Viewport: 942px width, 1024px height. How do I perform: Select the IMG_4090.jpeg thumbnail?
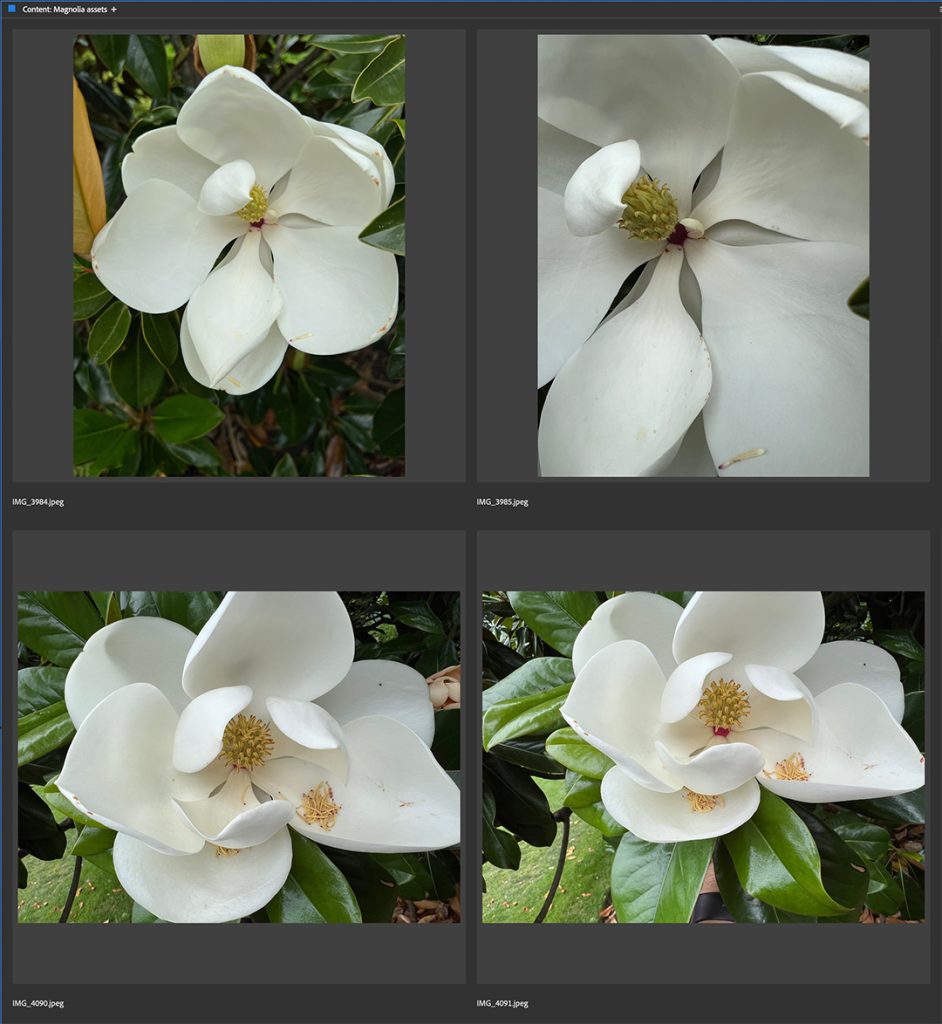(239, 757)
